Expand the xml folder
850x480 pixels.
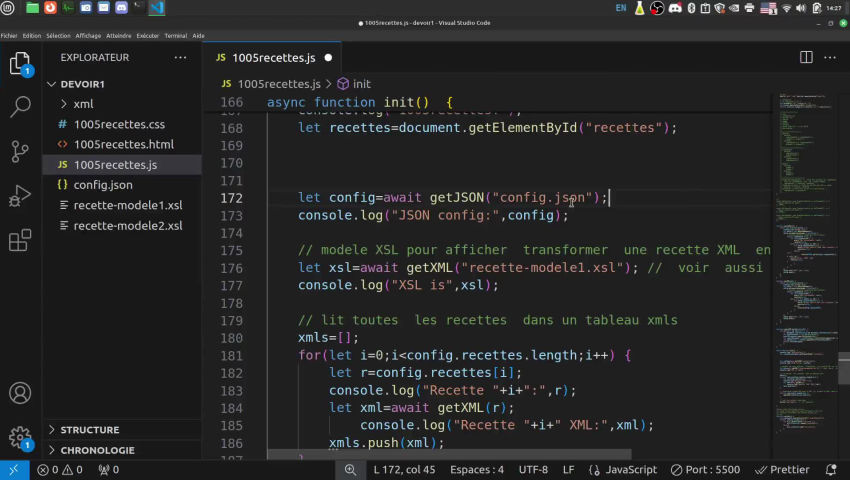coord(83,105)
